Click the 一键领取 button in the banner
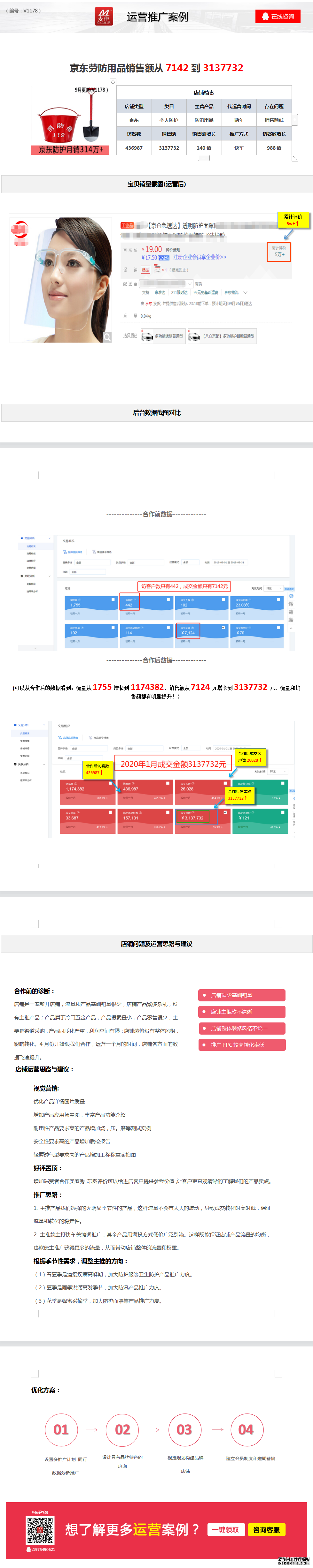This screenshot has height=1568, width=313. point(226,1530)
